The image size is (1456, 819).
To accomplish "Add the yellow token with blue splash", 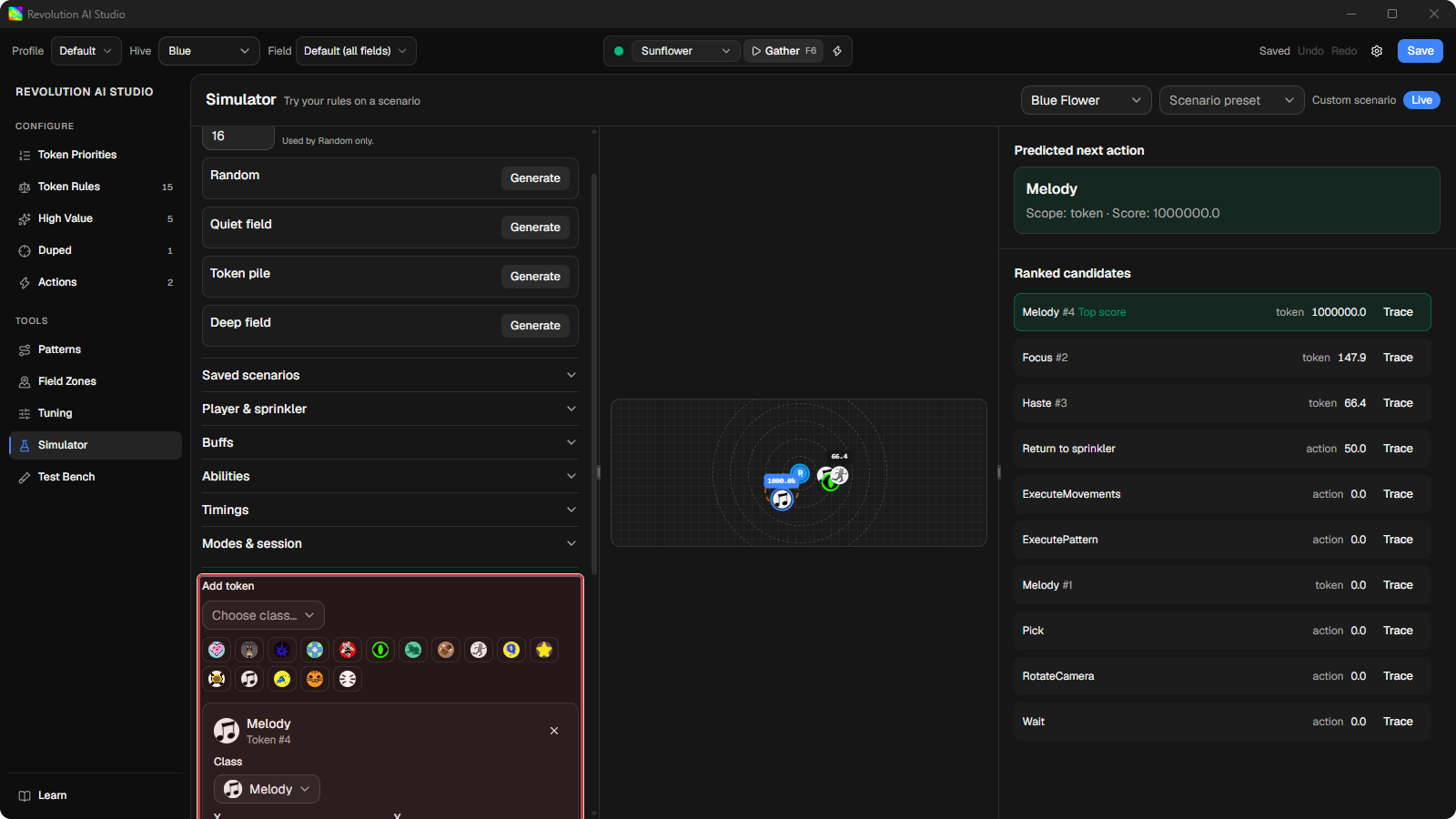I will click(282, 679).
